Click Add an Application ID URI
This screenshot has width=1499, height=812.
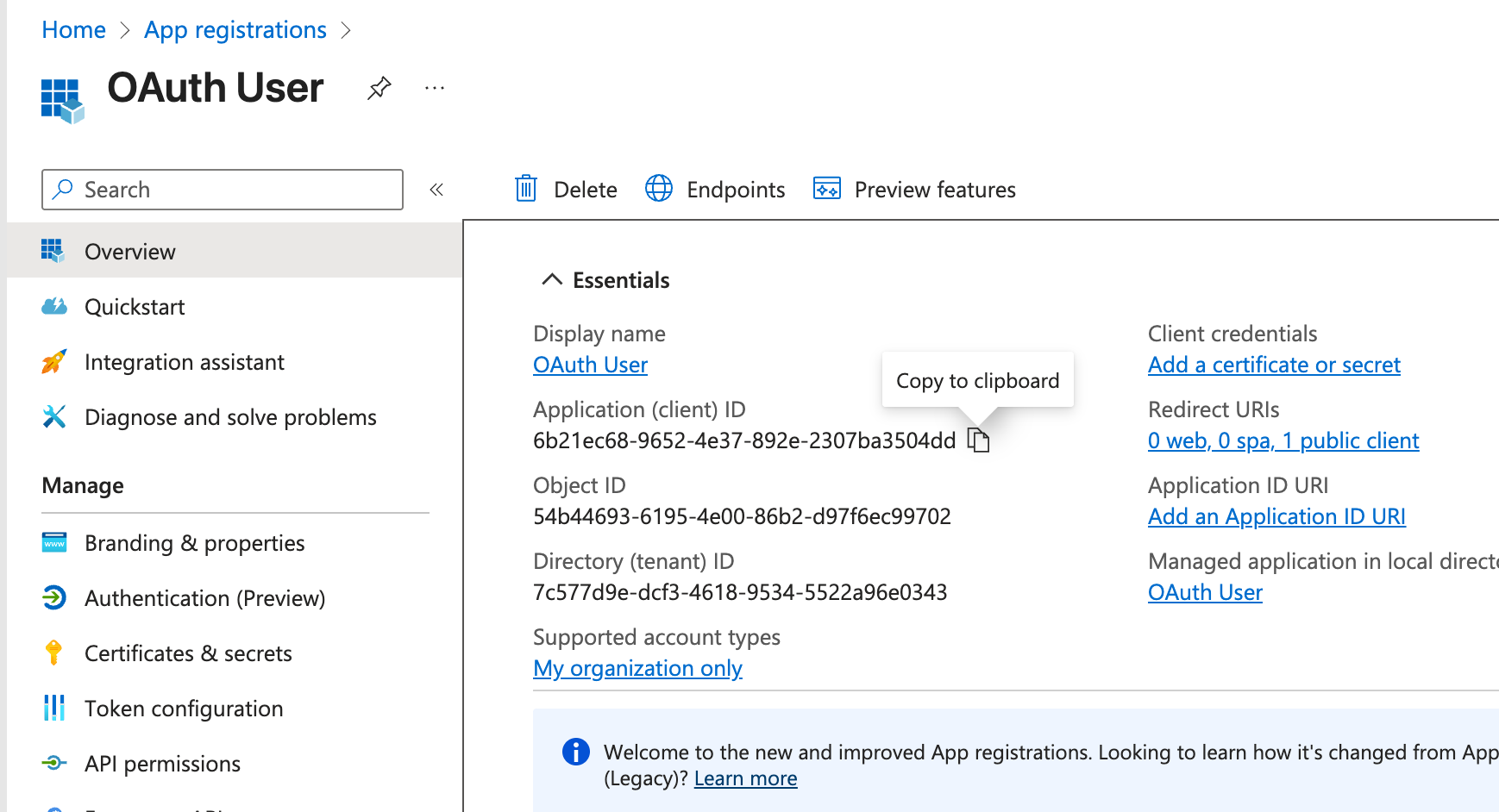pos(1276,516)
